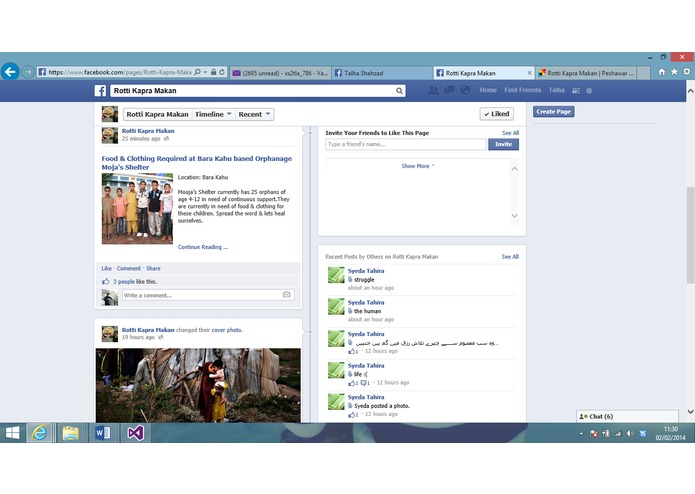Image resolution: width=695 pixels, height=494 pixels.
Task: Close the active Rotti Kapra Makan tab
Action: tap(529, 73)
